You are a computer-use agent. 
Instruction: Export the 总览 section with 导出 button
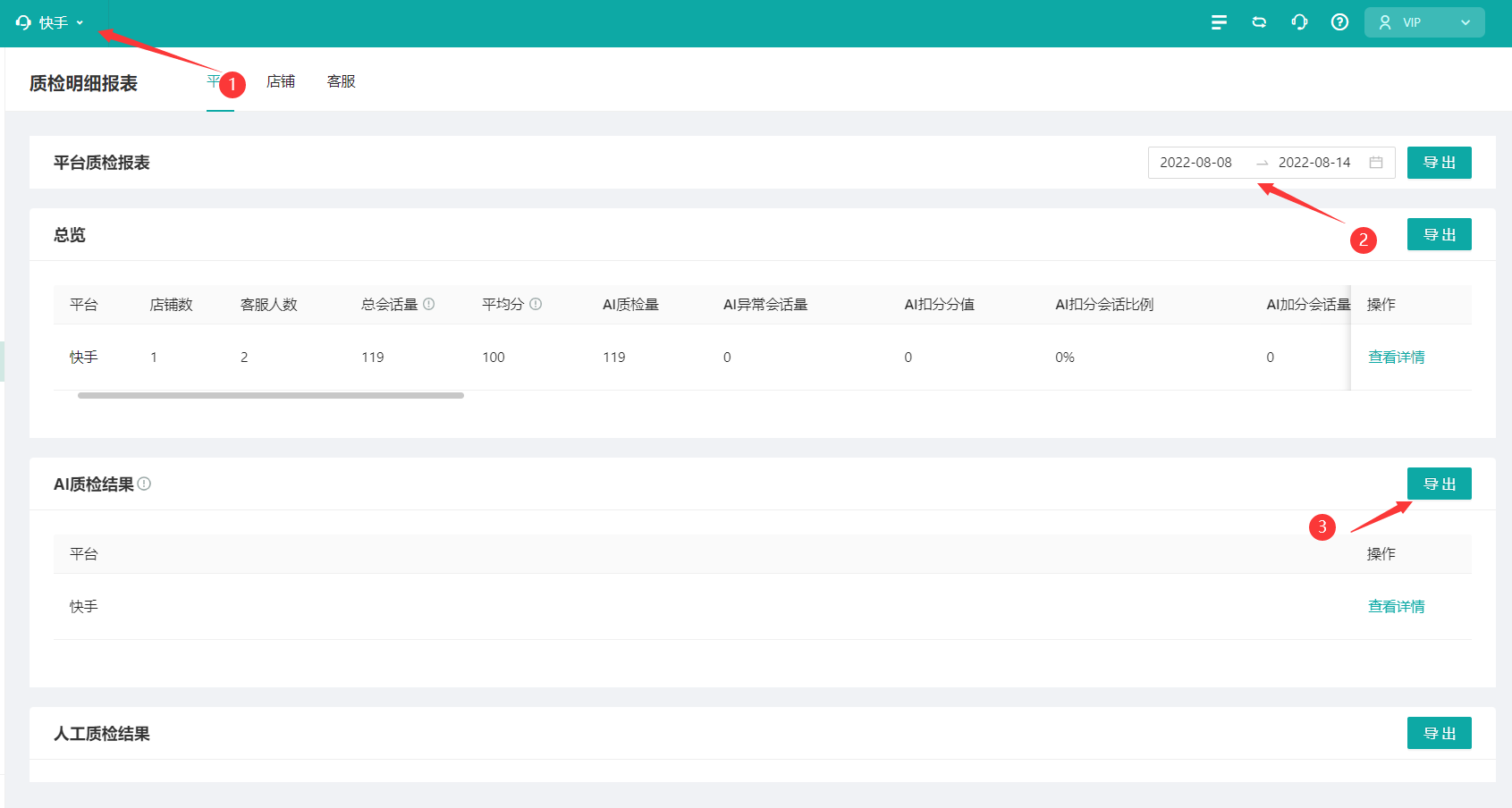(1439, 234)
